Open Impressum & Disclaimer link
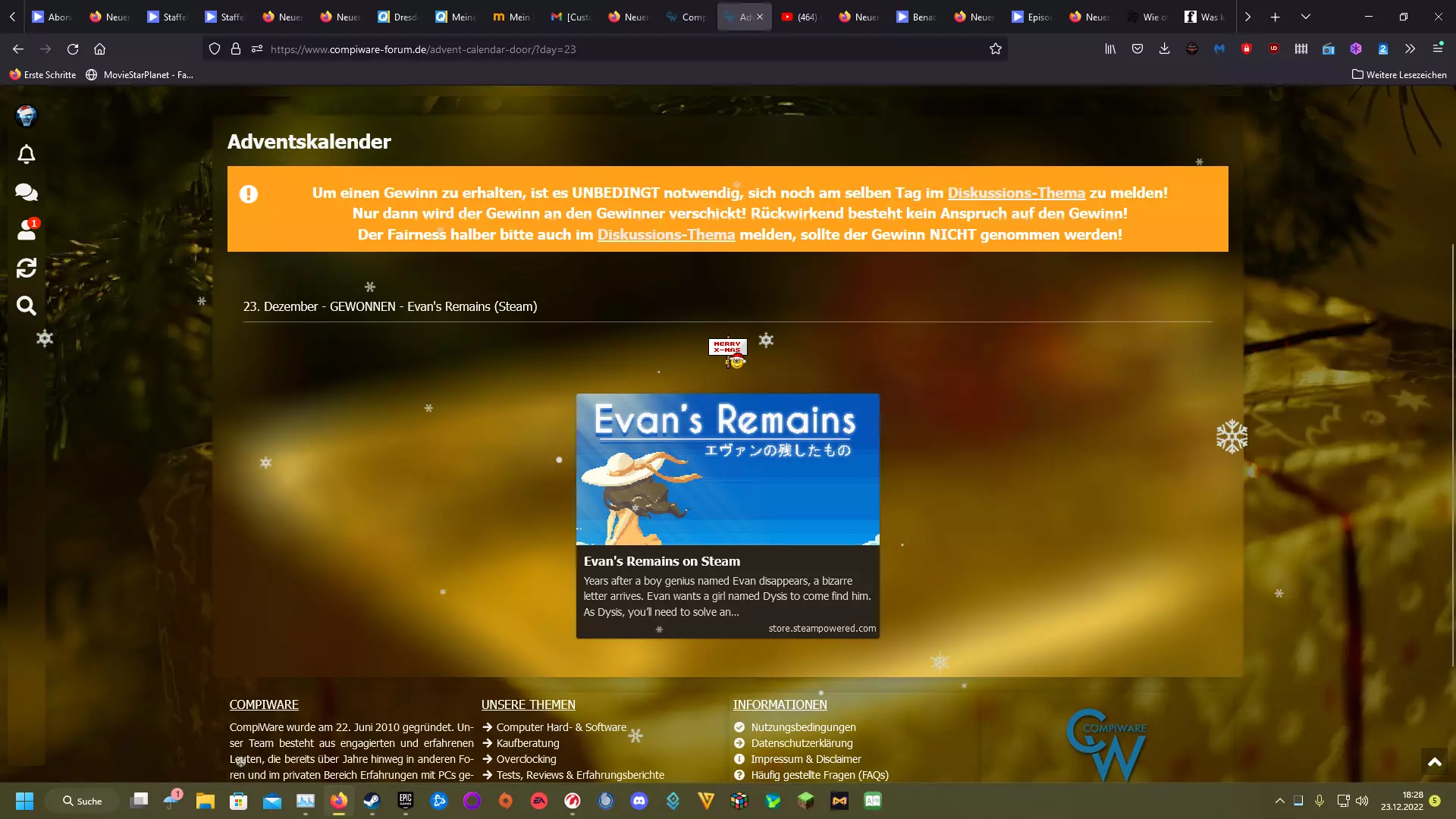1456x819 pixels. pyautogui.click(x=805, y=759)
